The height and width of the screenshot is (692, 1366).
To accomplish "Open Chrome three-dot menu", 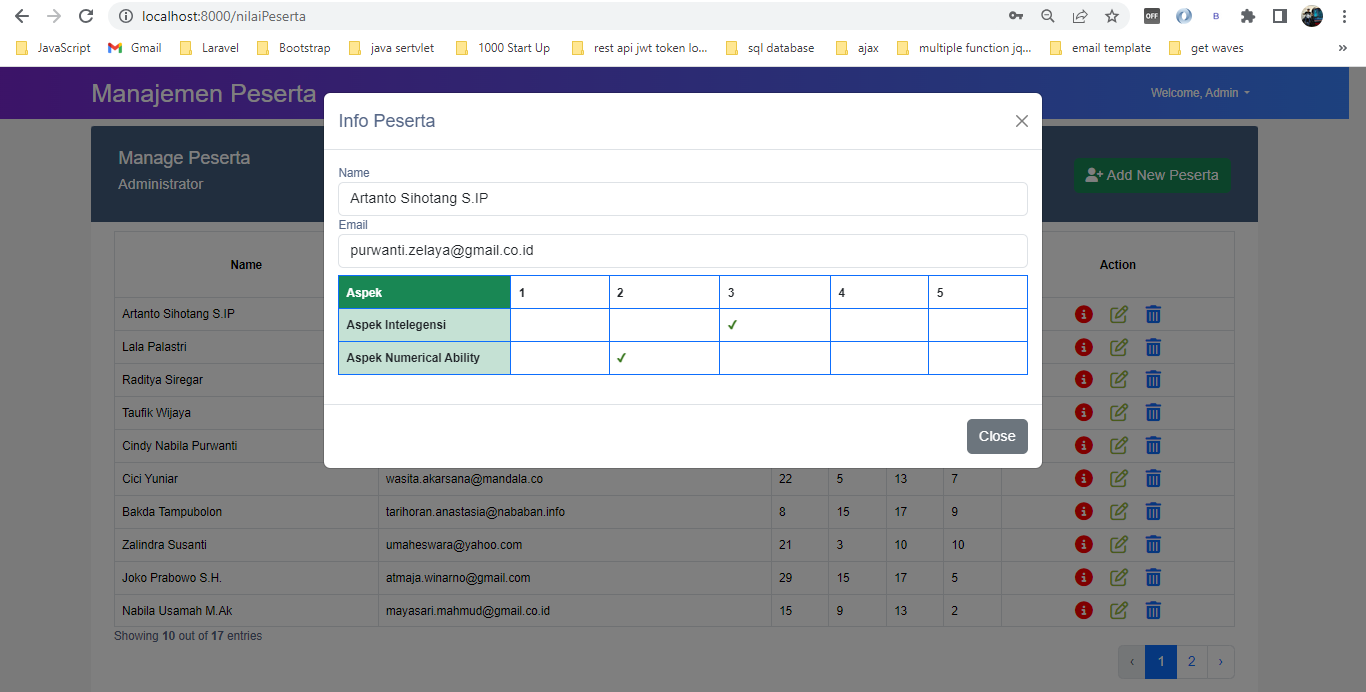I will [1344, 16].
